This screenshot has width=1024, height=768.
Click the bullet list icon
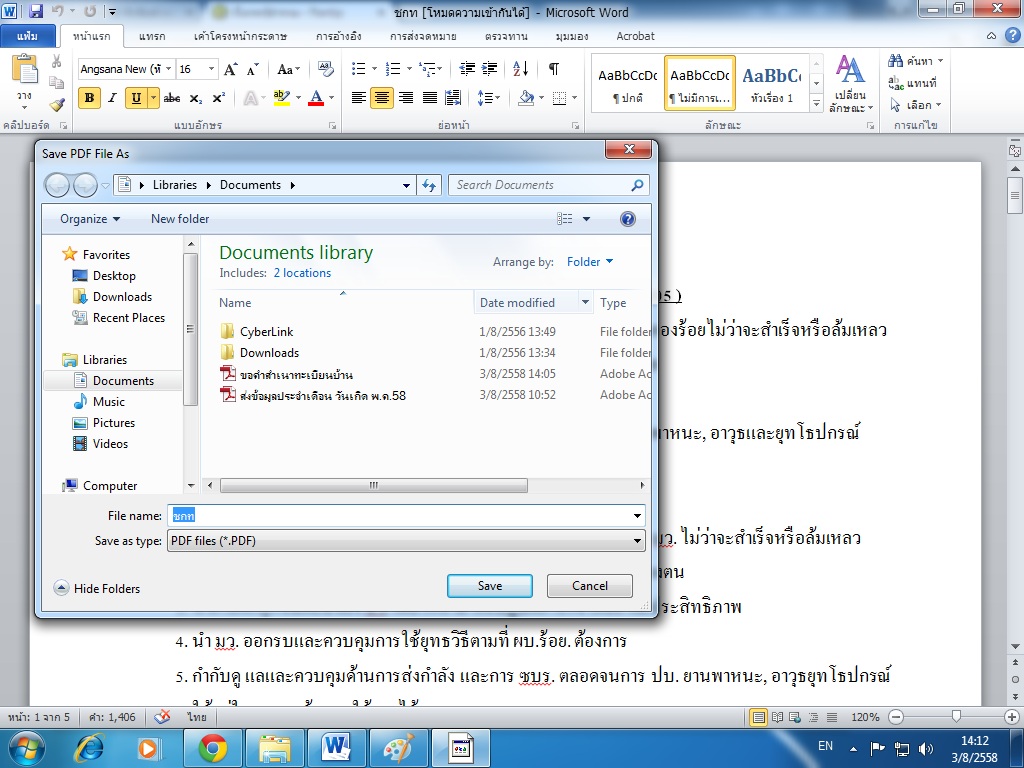(359, 69)
